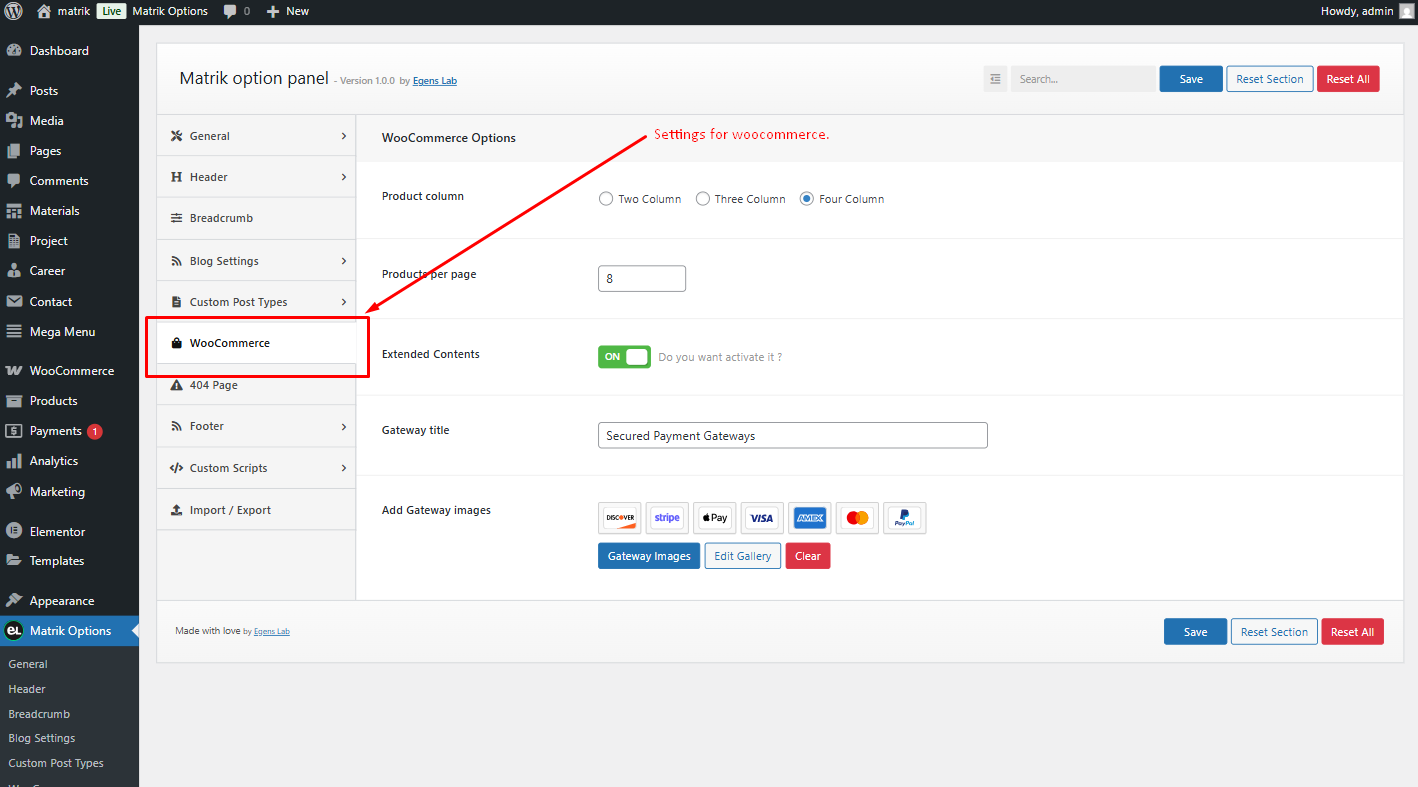Toggle the Extended Contents ON switch
The image size is (1418, 787).
pyautogui.click(x=624, y=357)
